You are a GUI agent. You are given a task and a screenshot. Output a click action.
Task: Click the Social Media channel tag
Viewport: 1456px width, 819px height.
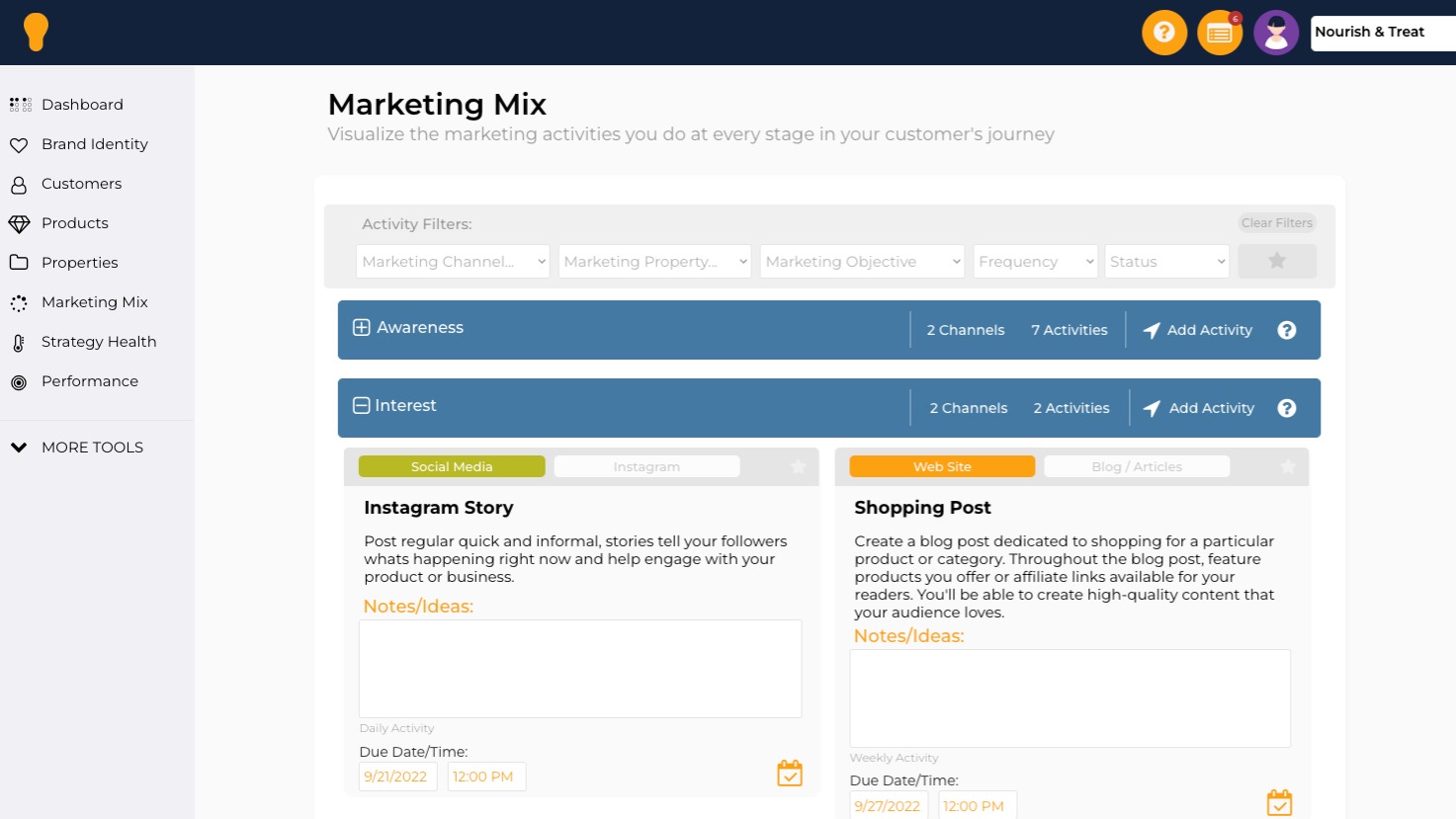click(x=452, y=466)
